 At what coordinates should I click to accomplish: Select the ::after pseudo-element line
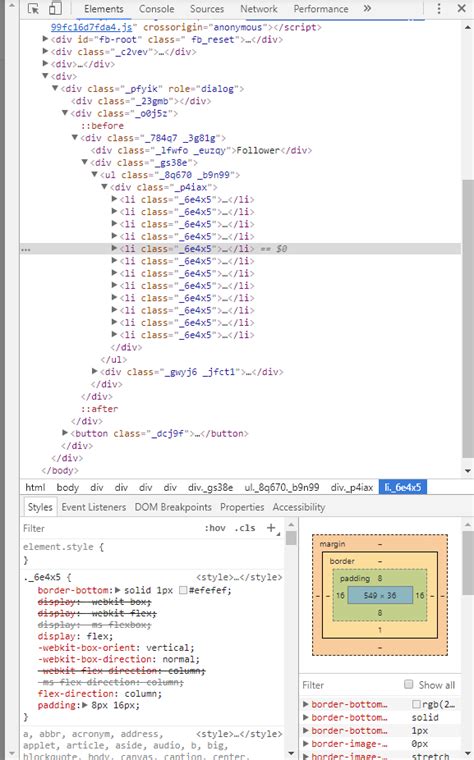(99, 409)
